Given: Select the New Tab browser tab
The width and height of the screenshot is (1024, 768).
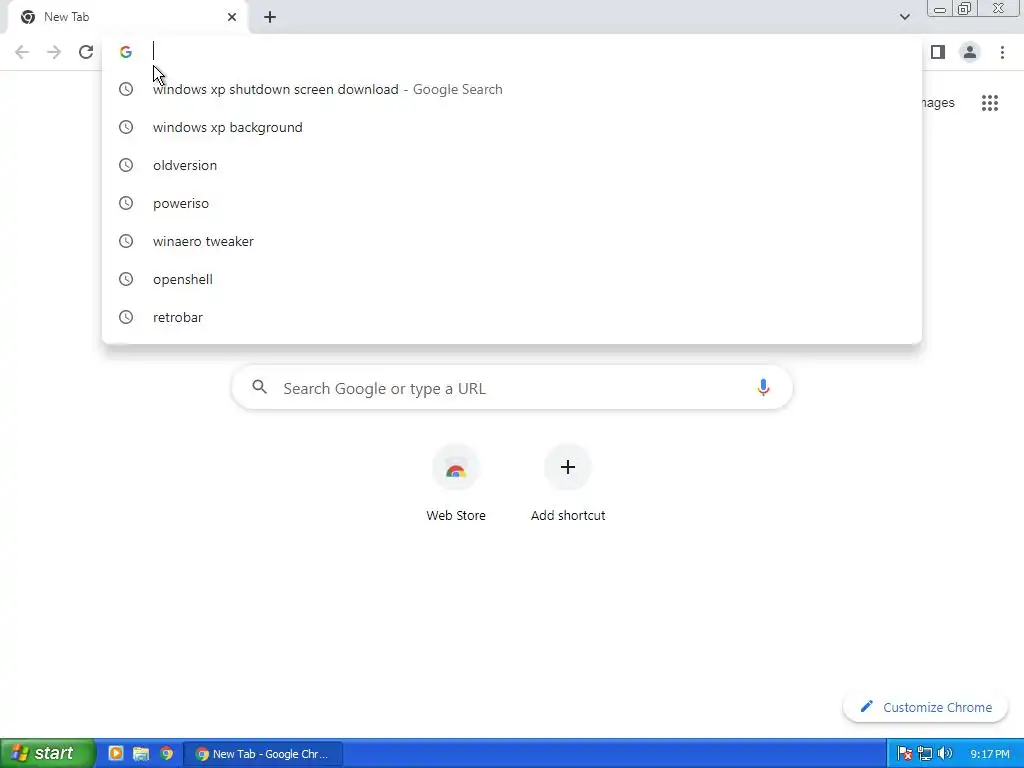Looking at the screenshot, I should [127, 17].
